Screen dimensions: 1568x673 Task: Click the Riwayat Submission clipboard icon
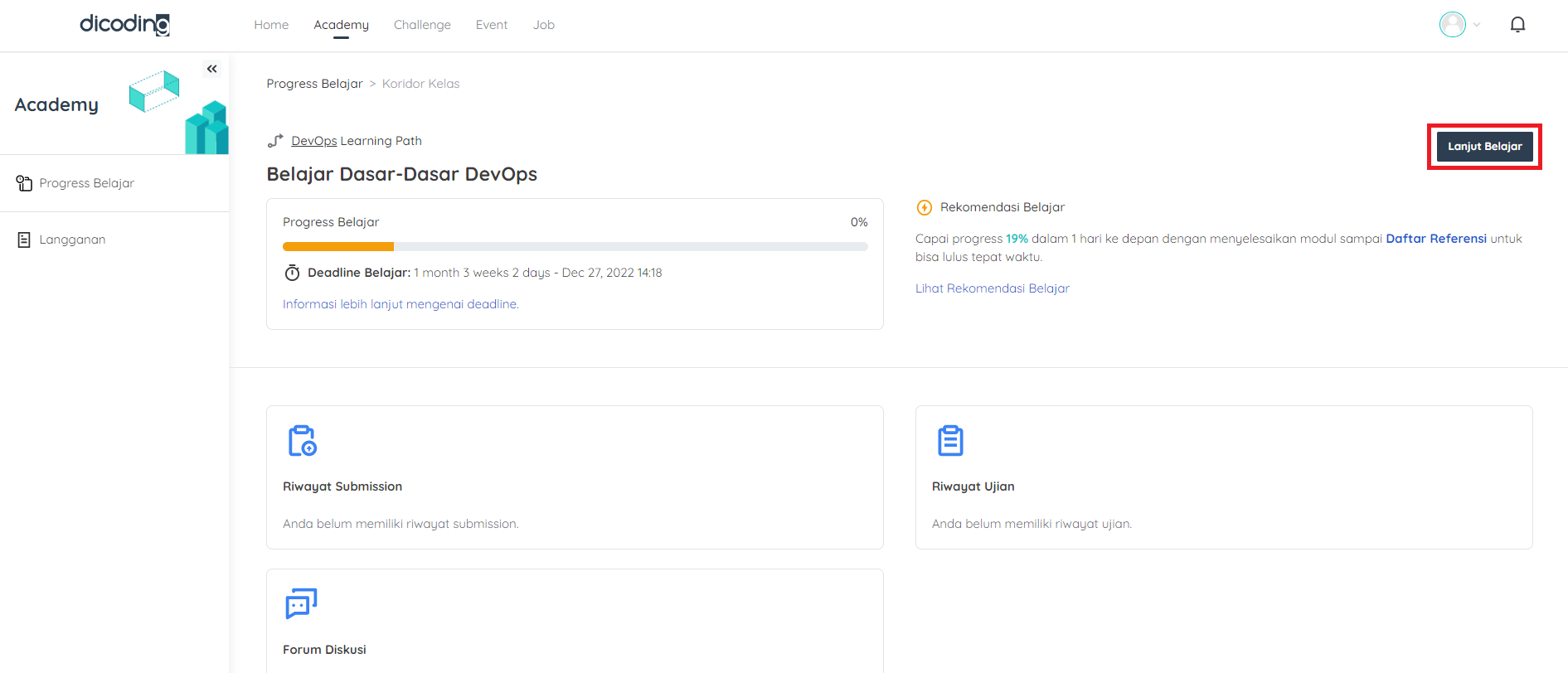click(x=302, y=441)
